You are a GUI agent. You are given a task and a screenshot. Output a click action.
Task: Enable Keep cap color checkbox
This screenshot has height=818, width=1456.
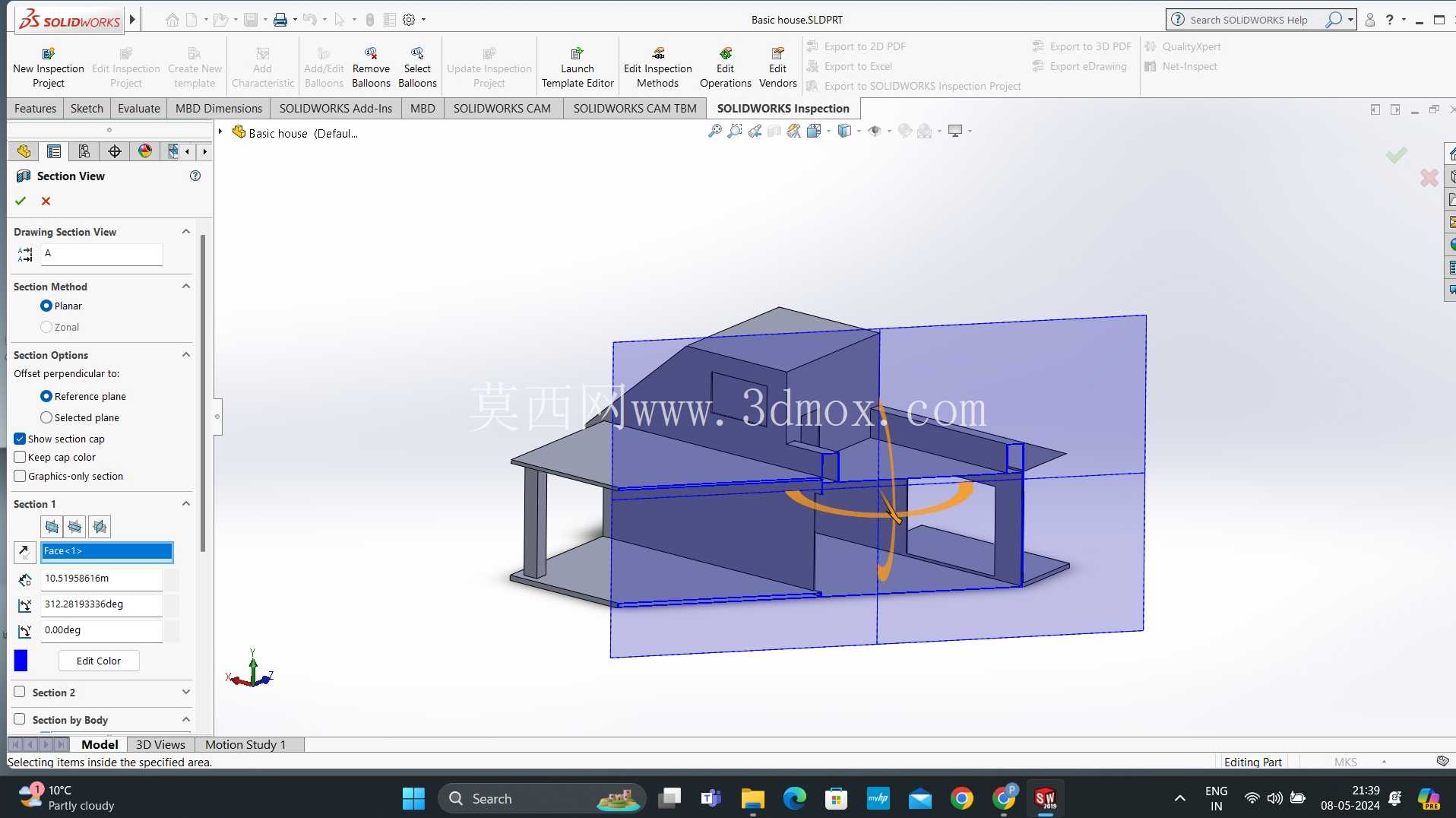pos(20,457)
